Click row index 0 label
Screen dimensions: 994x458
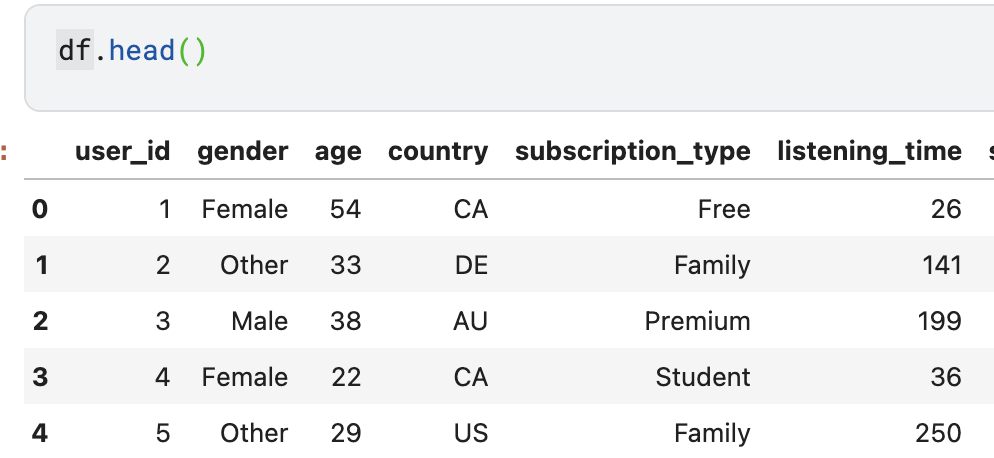40,209
